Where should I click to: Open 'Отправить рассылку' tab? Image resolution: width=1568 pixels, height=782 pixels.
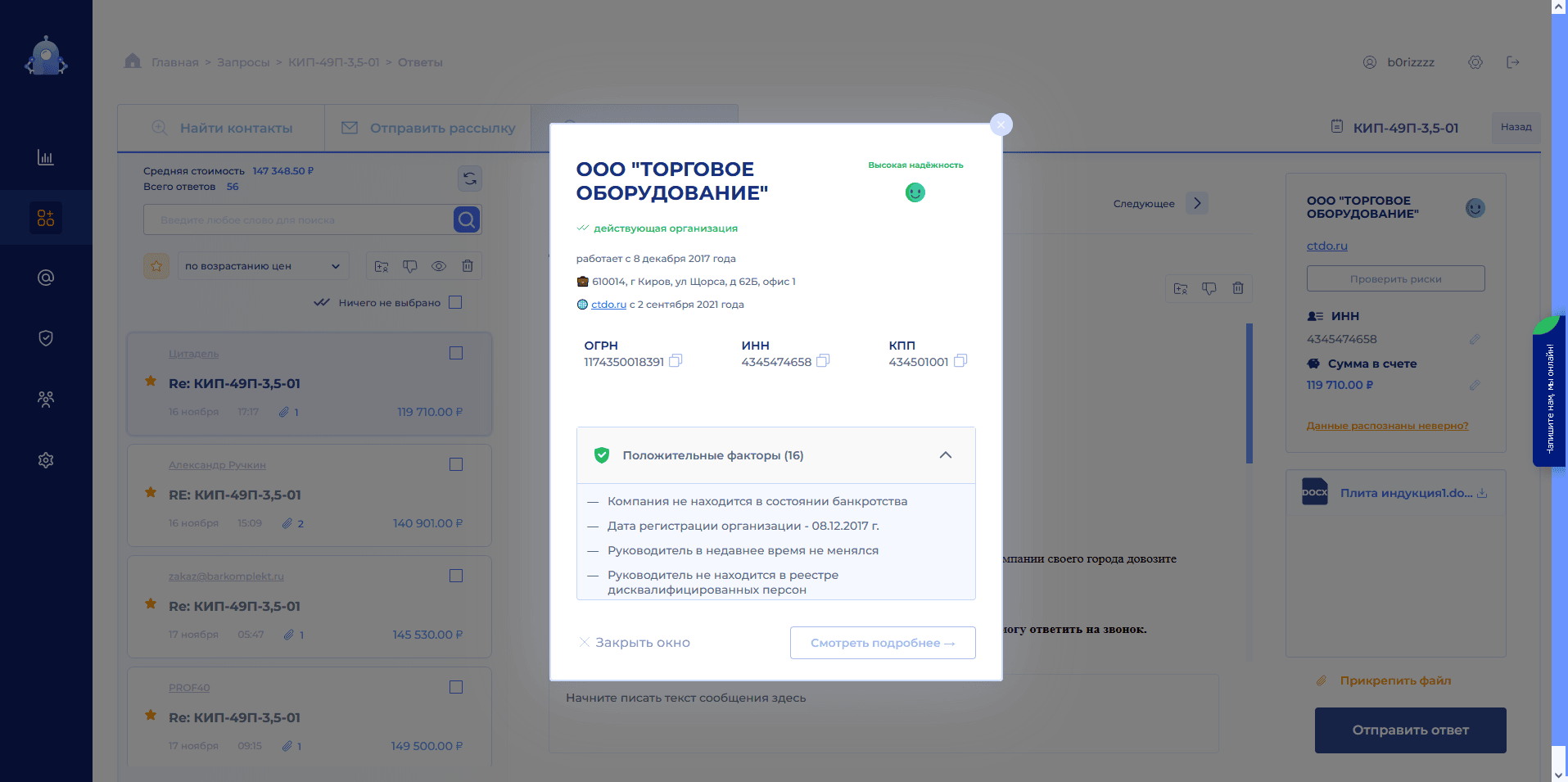tap(428, 129)
